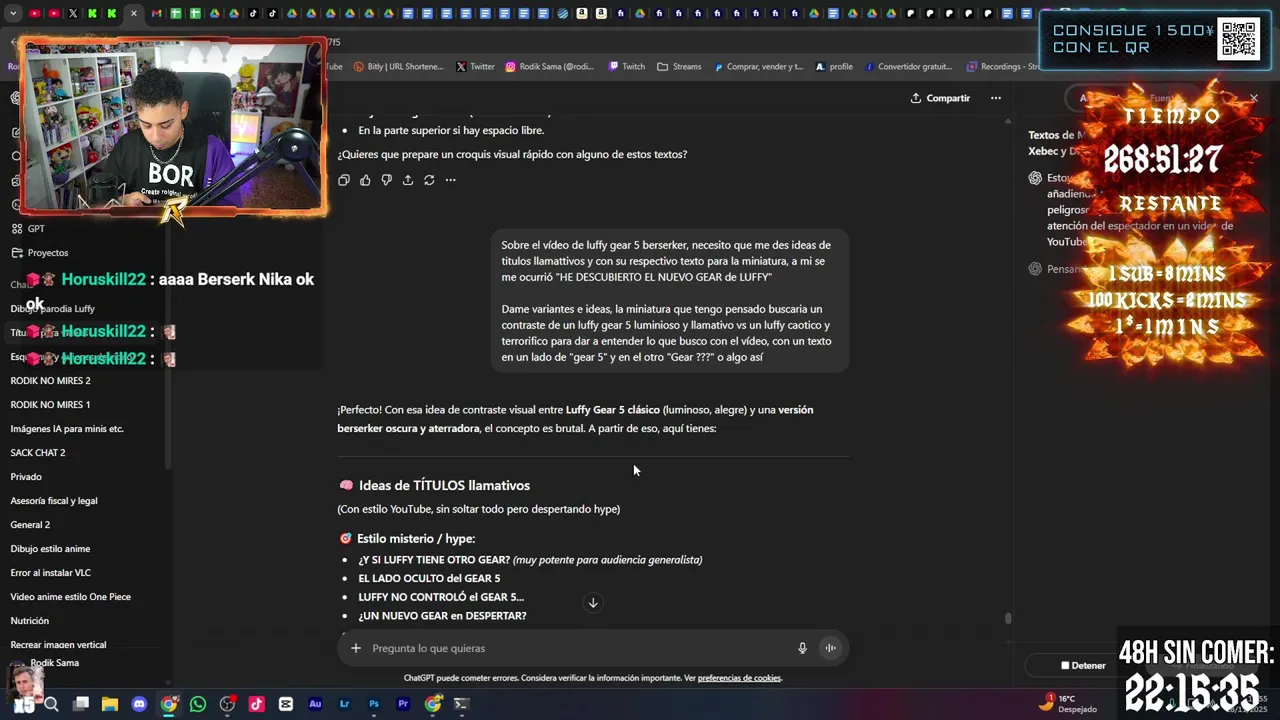Activate voice mode icon in the prompt box
The height and width of the screenshot is (720, 1280).
830,648
